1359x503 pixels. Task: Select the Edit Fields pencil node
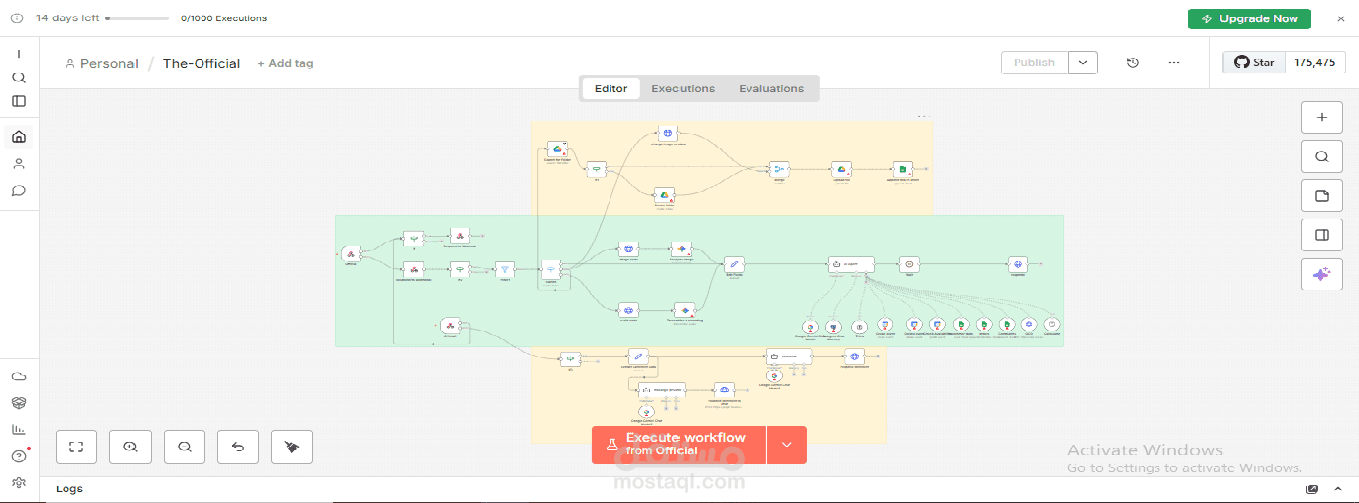(x=734, y=265)
